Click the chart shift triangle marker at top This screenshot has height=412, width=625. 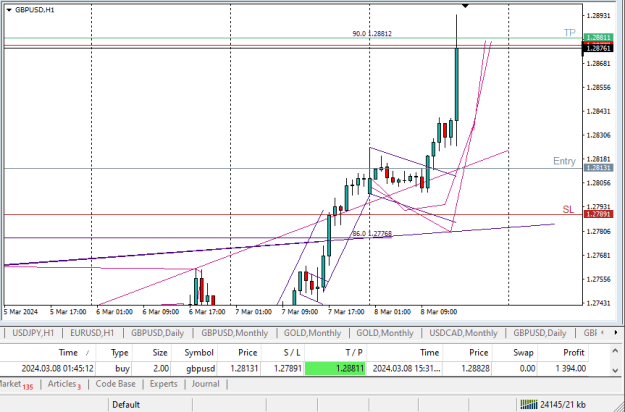coord(465,6)
